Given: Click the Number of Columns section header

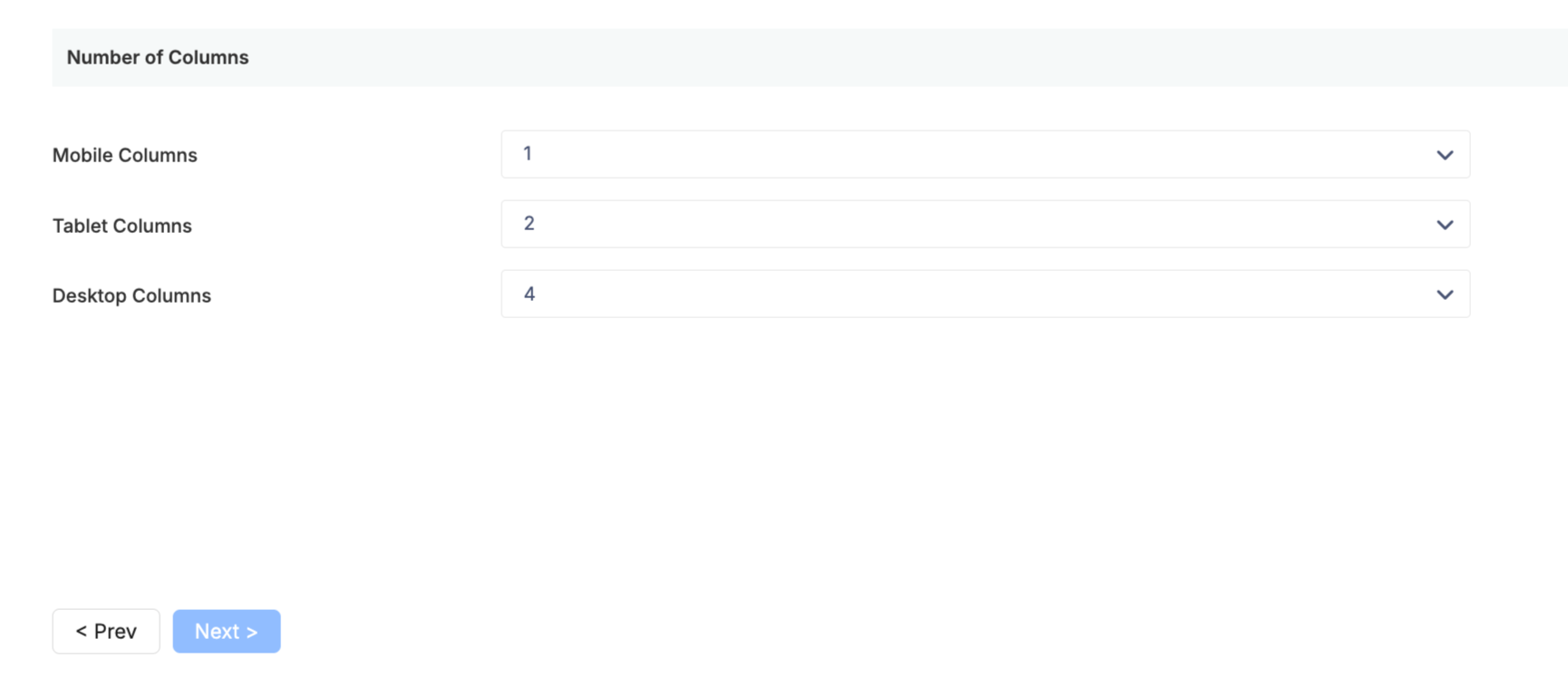Looking at the screenshot, I should point(810,57).
